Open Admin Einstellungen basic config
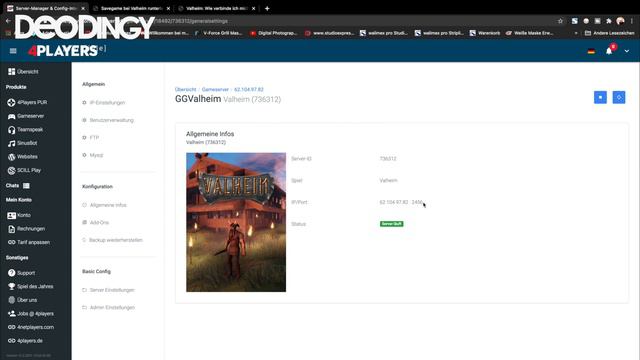 tap(108, 307)
